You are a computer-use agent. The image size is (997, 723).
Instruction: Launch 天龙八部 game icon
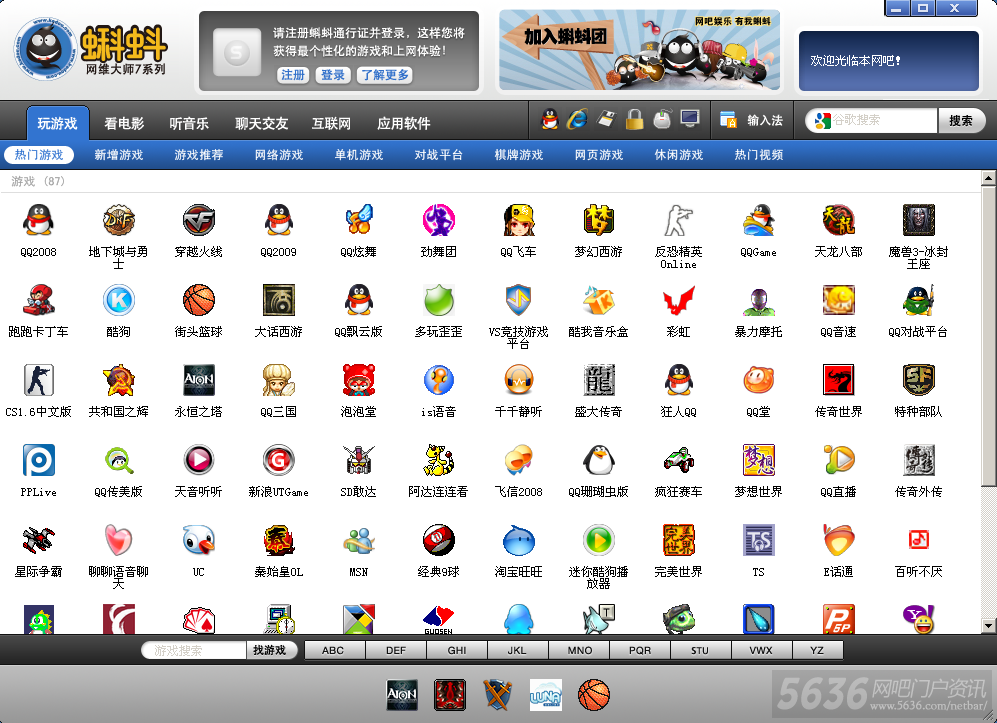[839, 221]
